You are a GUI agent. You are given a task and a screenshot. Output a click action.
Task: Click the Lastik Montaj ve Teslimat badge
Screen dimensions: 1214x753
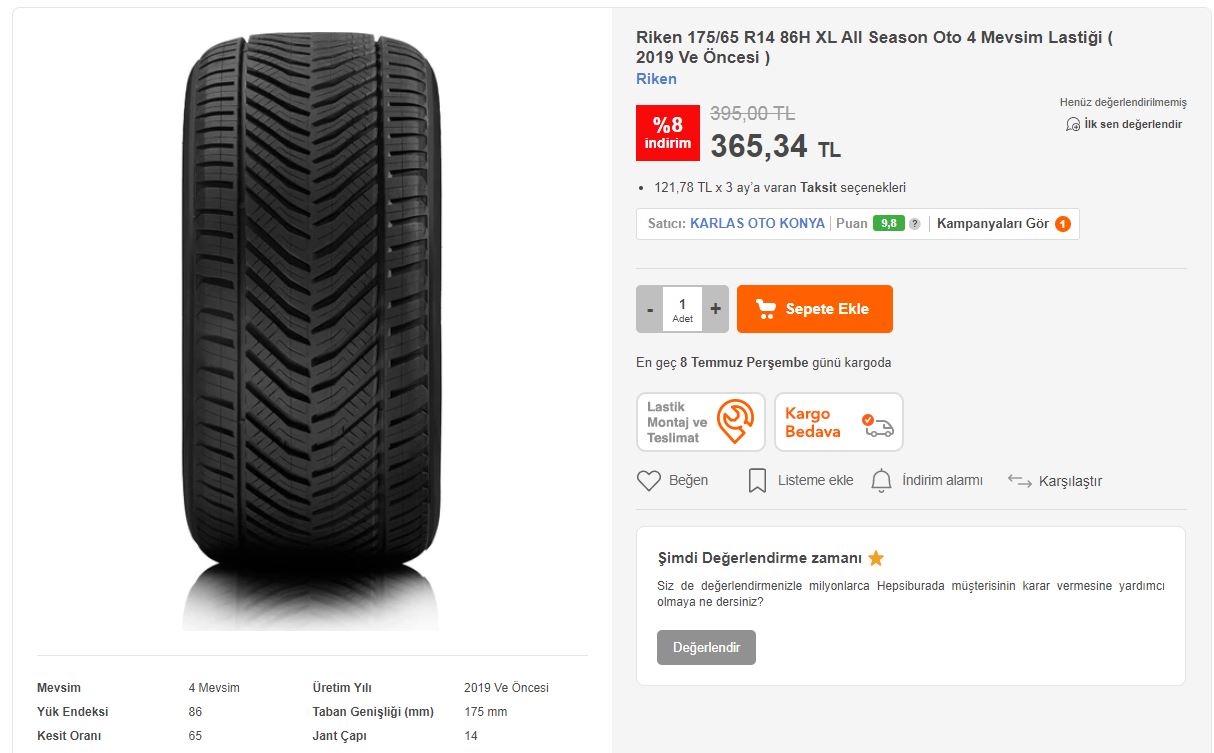[x=701, y=422]
